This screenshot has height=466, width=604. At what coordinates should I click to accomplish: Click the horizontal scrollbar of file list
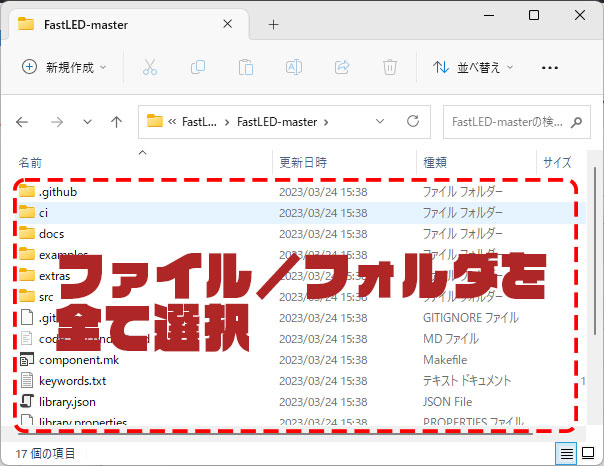275,434
